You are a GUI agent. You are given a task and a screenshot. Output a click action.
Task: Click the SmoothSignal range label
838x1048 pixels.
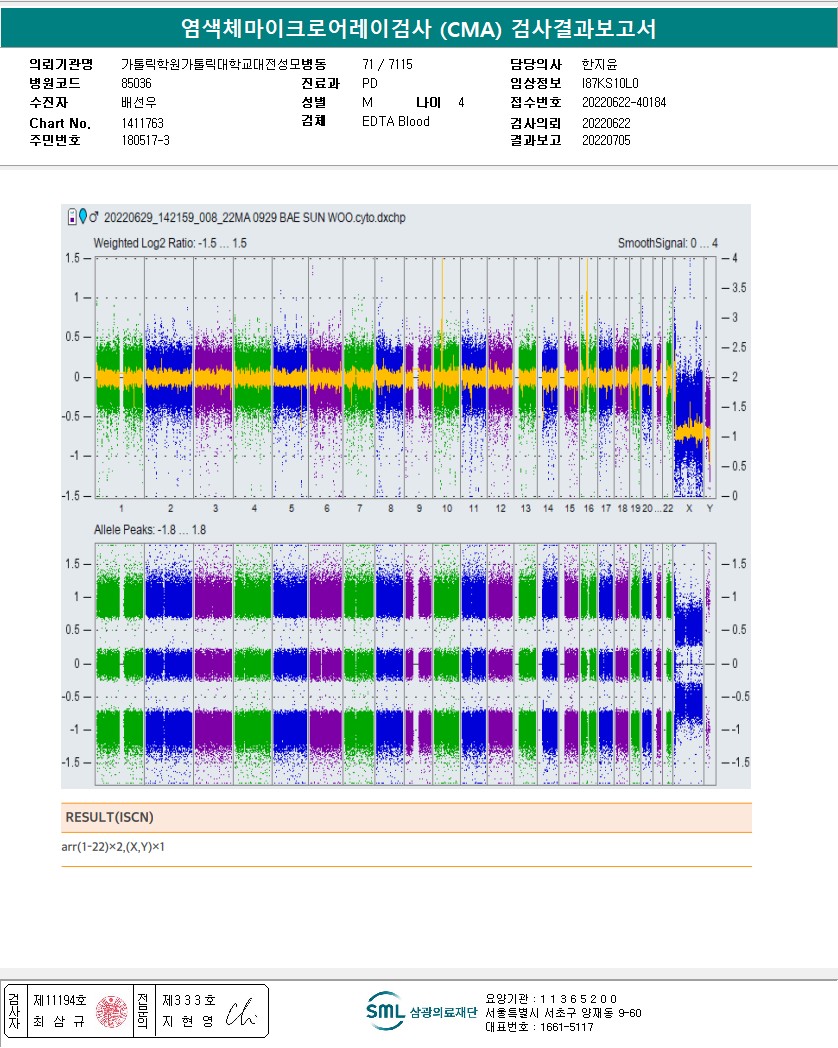point(667,243)
